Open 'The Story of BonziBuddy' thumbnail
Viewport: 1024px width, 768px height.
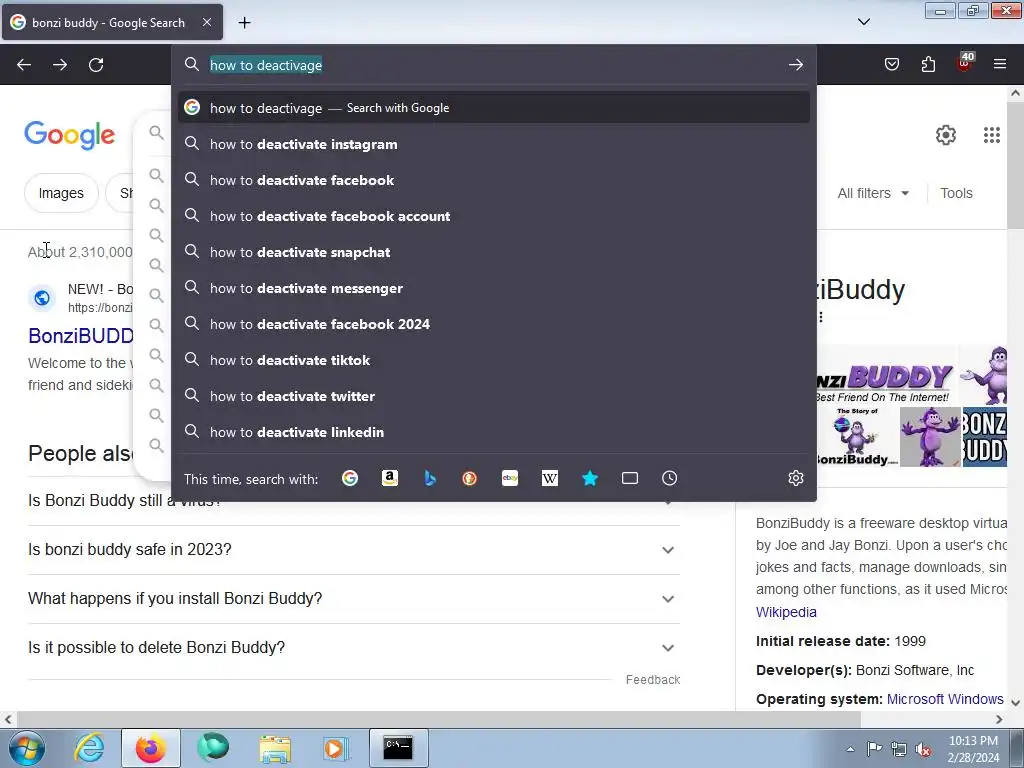pyautogui.click(x=857, y=437)
